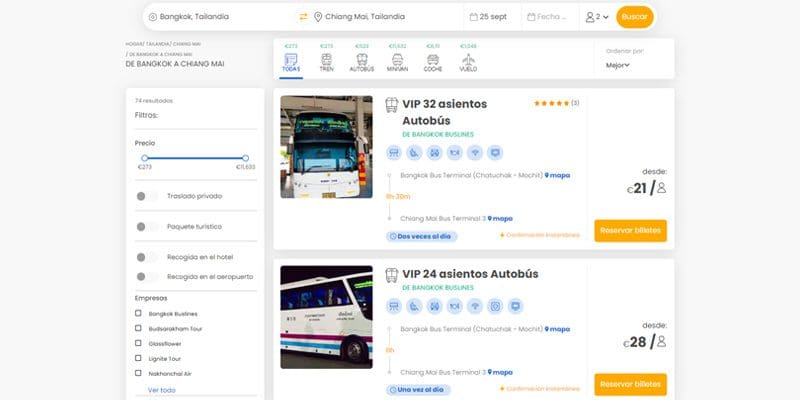Select the COCHE transport tab

[433, 60]
